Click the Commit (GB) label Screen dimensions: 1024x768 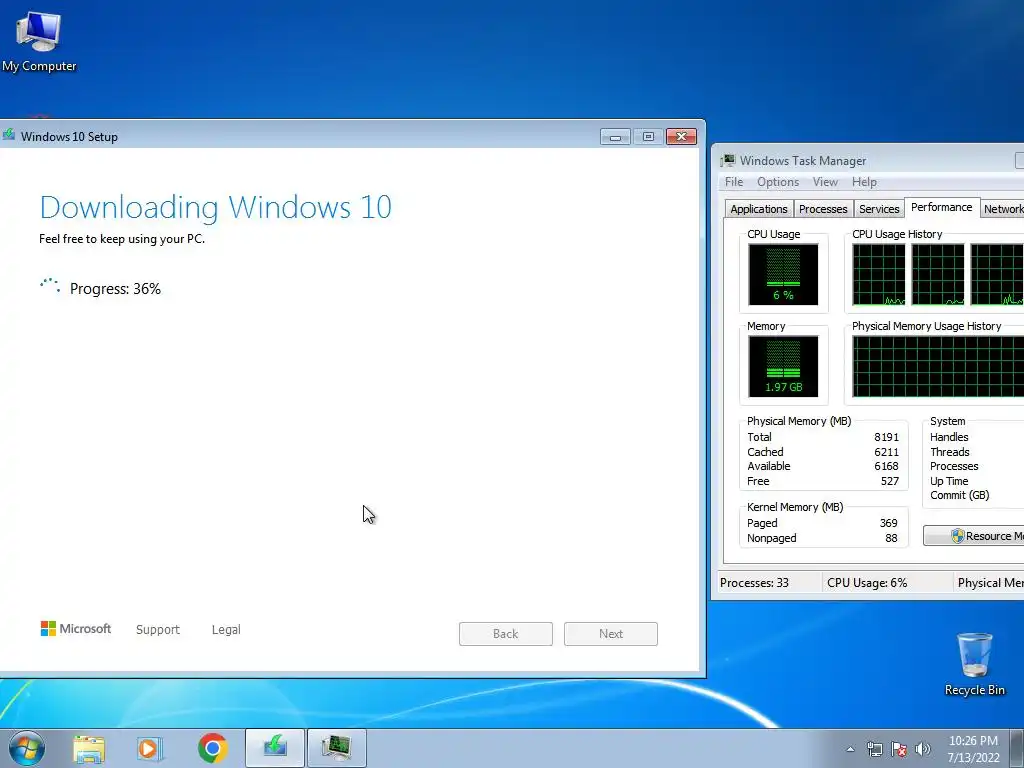point(959,495)
